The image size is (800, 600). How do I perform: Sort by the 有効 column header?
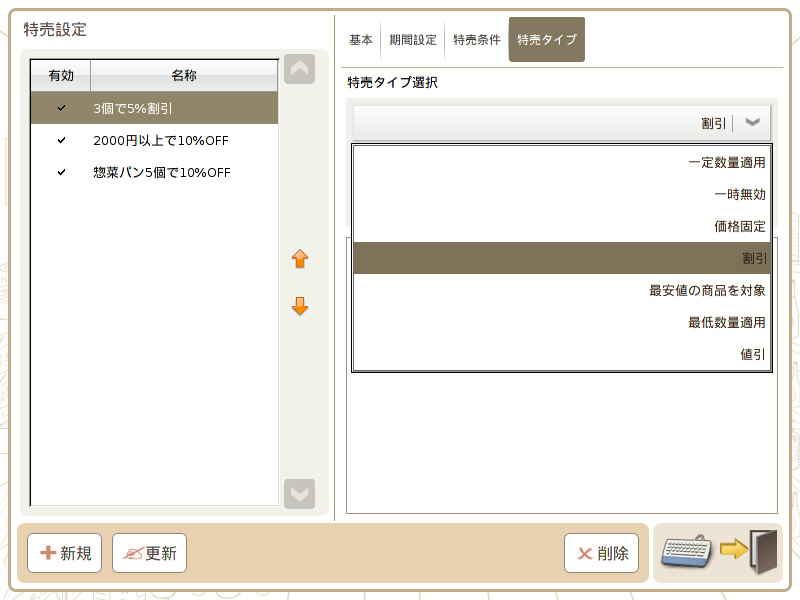tap(61, 76)
